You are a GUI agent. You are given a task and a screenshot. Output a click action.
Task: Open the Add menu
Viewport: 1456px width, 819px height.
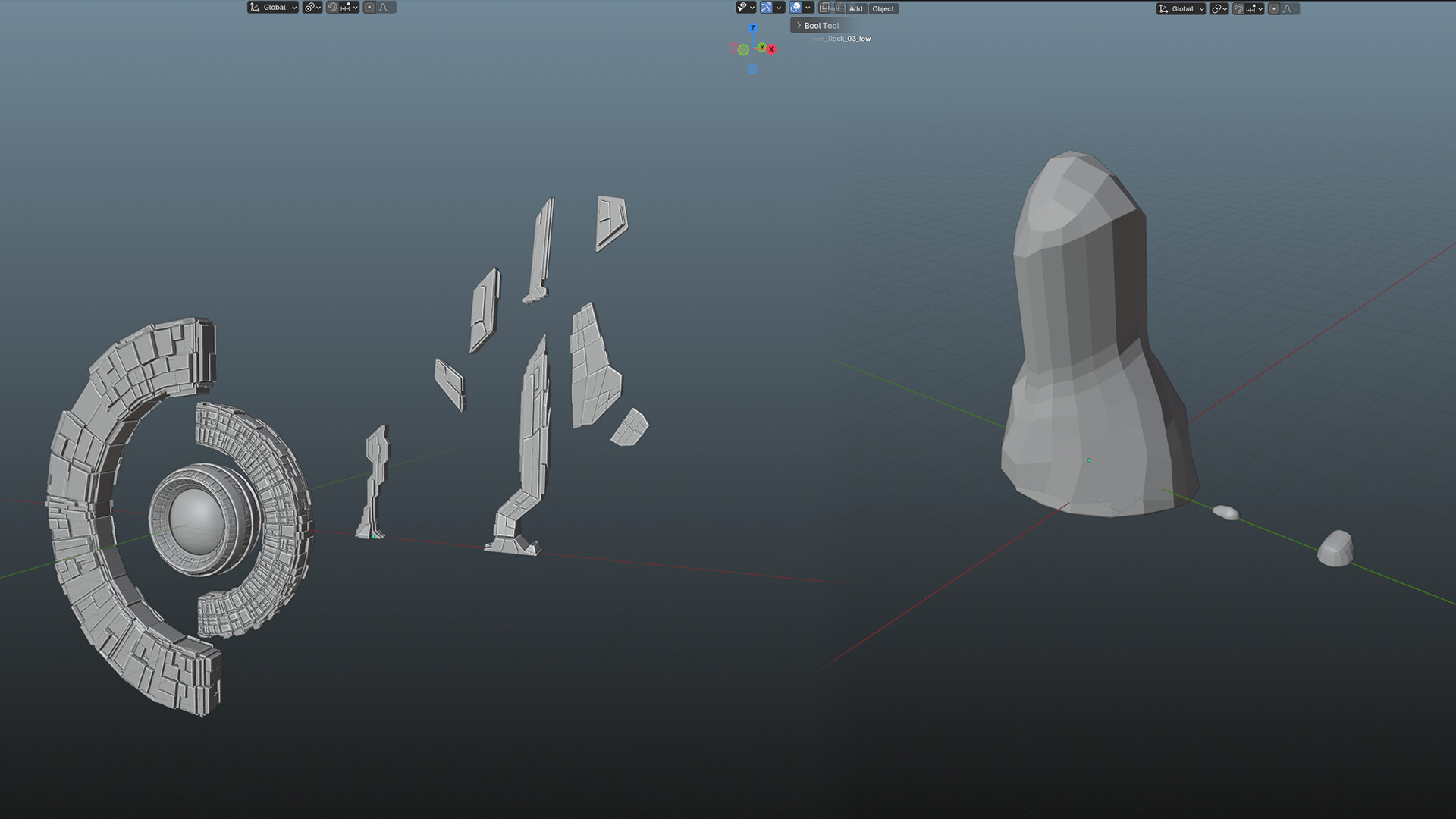(x=855, y=9)
